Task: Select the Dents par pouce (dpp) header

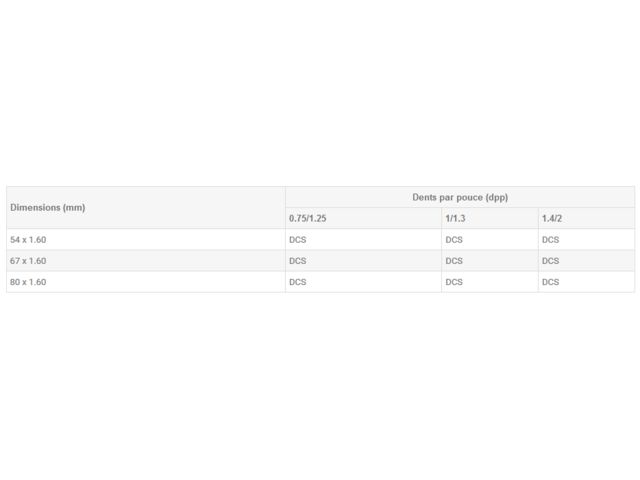Action: [x=459, y=197]
